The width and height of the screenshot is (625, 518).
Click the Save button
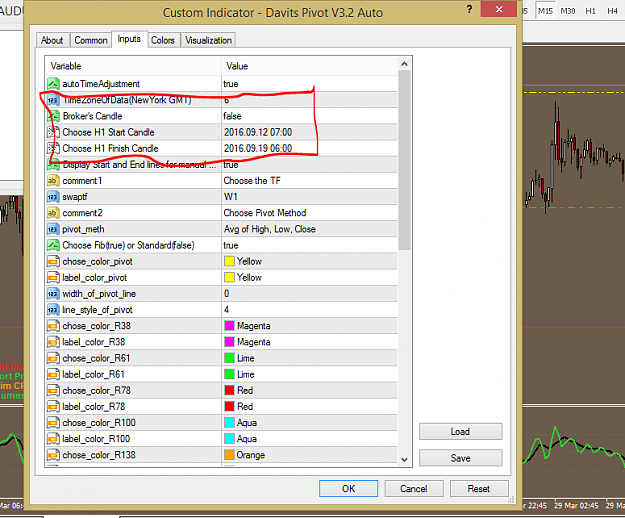(460, 458)
